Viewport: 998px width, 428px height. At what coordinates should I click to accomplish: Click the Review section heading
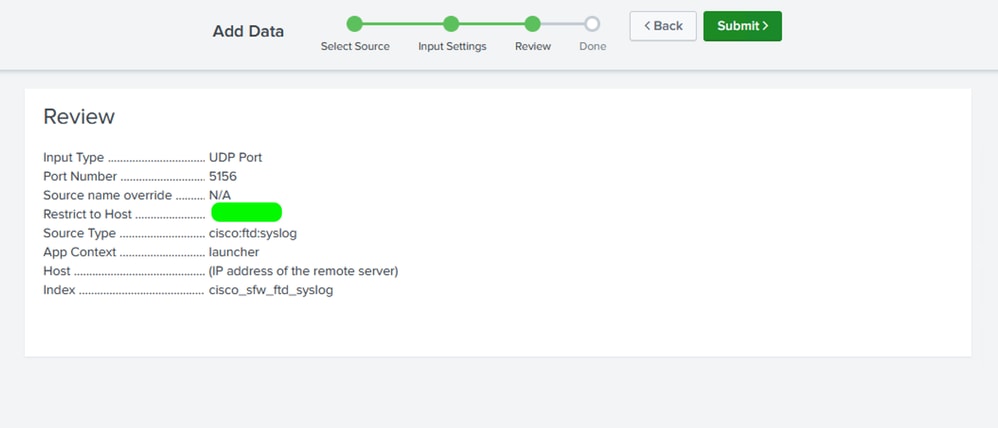79,117
